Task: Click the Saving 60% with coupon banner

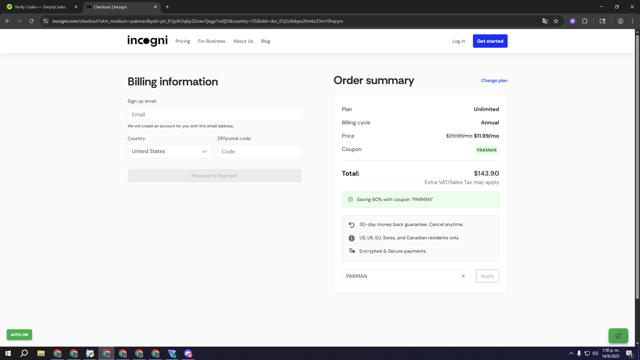Action: click(x=420, y=200)
